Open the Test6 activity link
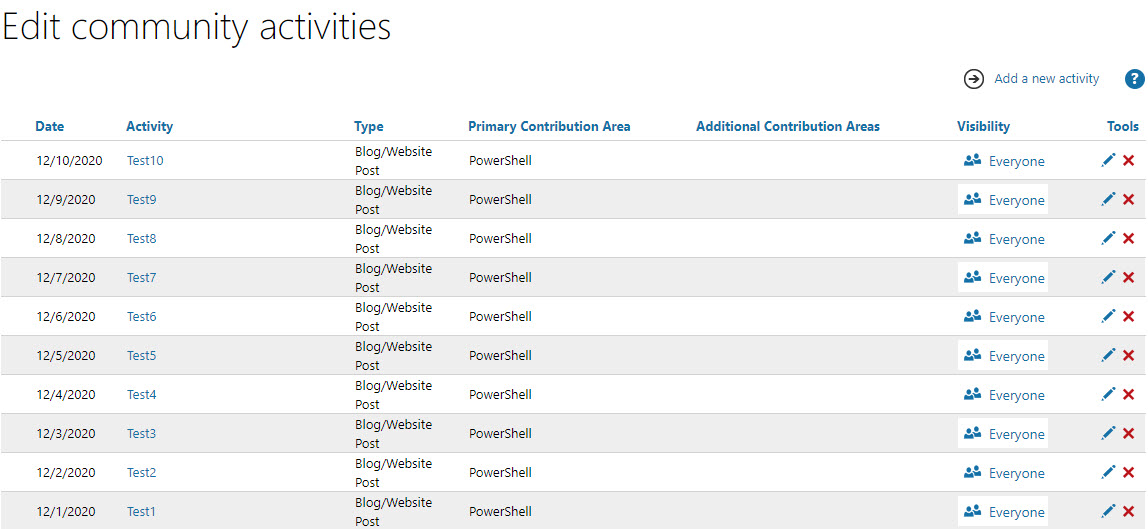This screenshot has height=529, width=1148. [x=141, y=316]
